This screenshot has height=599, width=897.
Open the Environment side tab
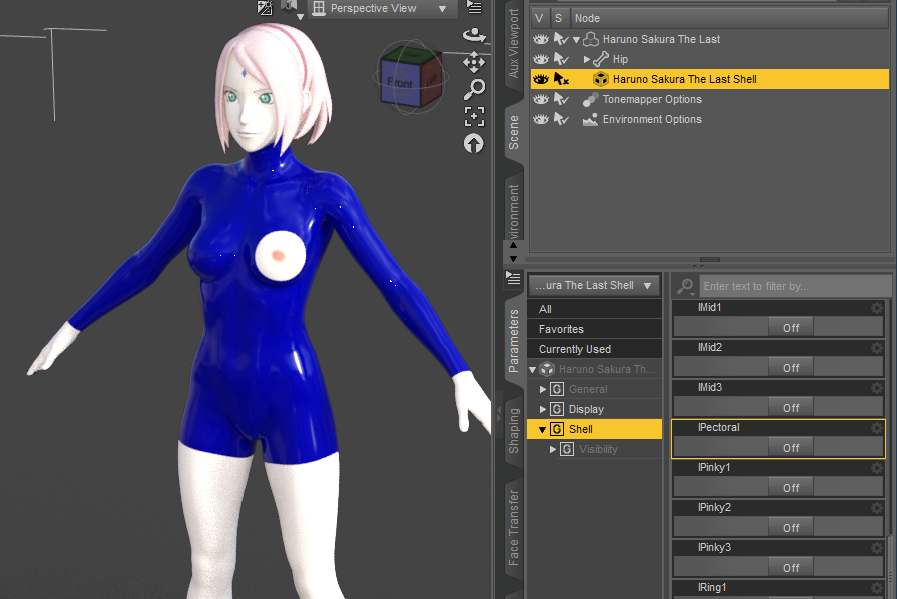pos(514,211)
